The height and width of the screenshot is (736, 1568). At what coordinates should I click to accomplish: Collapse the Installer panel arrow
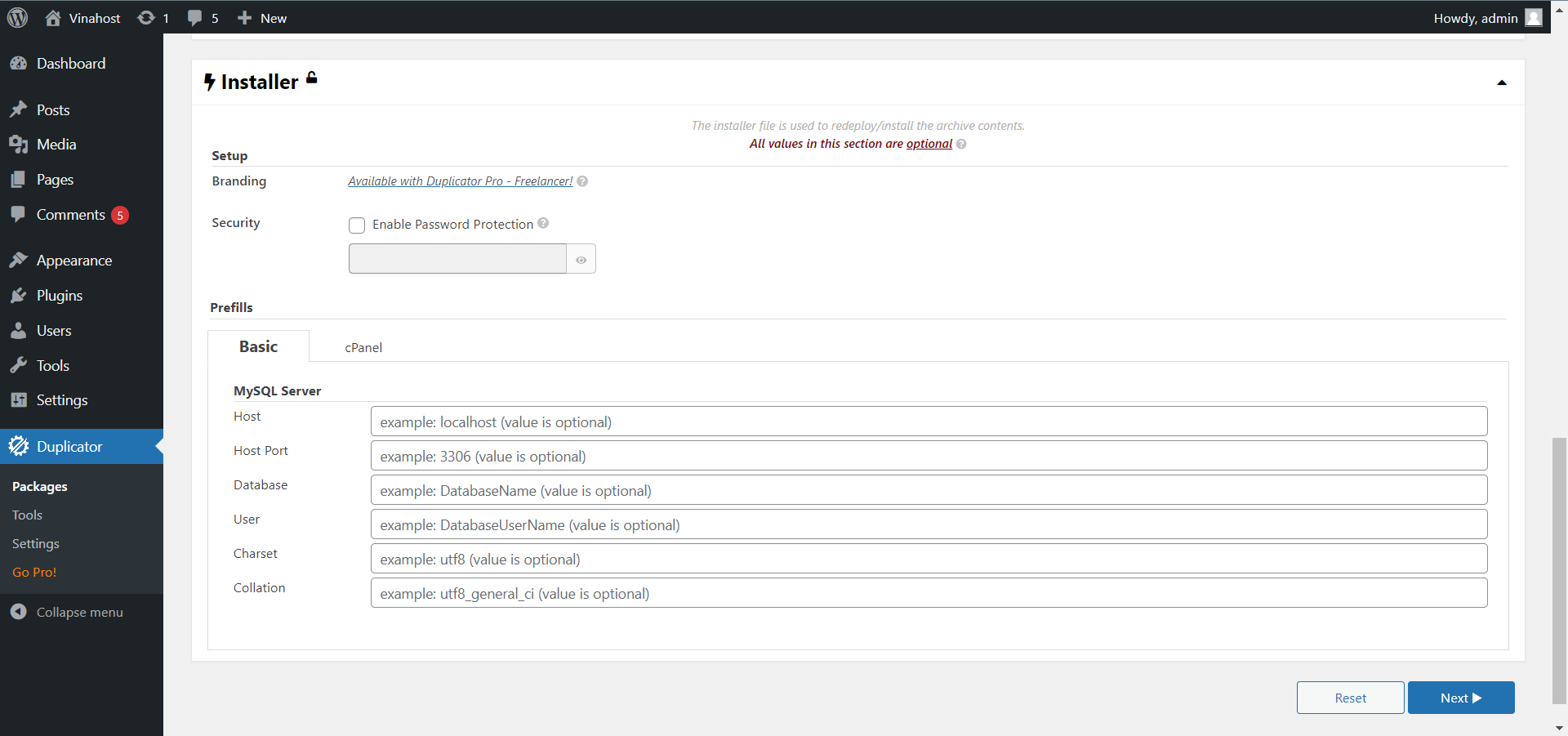(1501, 83)
